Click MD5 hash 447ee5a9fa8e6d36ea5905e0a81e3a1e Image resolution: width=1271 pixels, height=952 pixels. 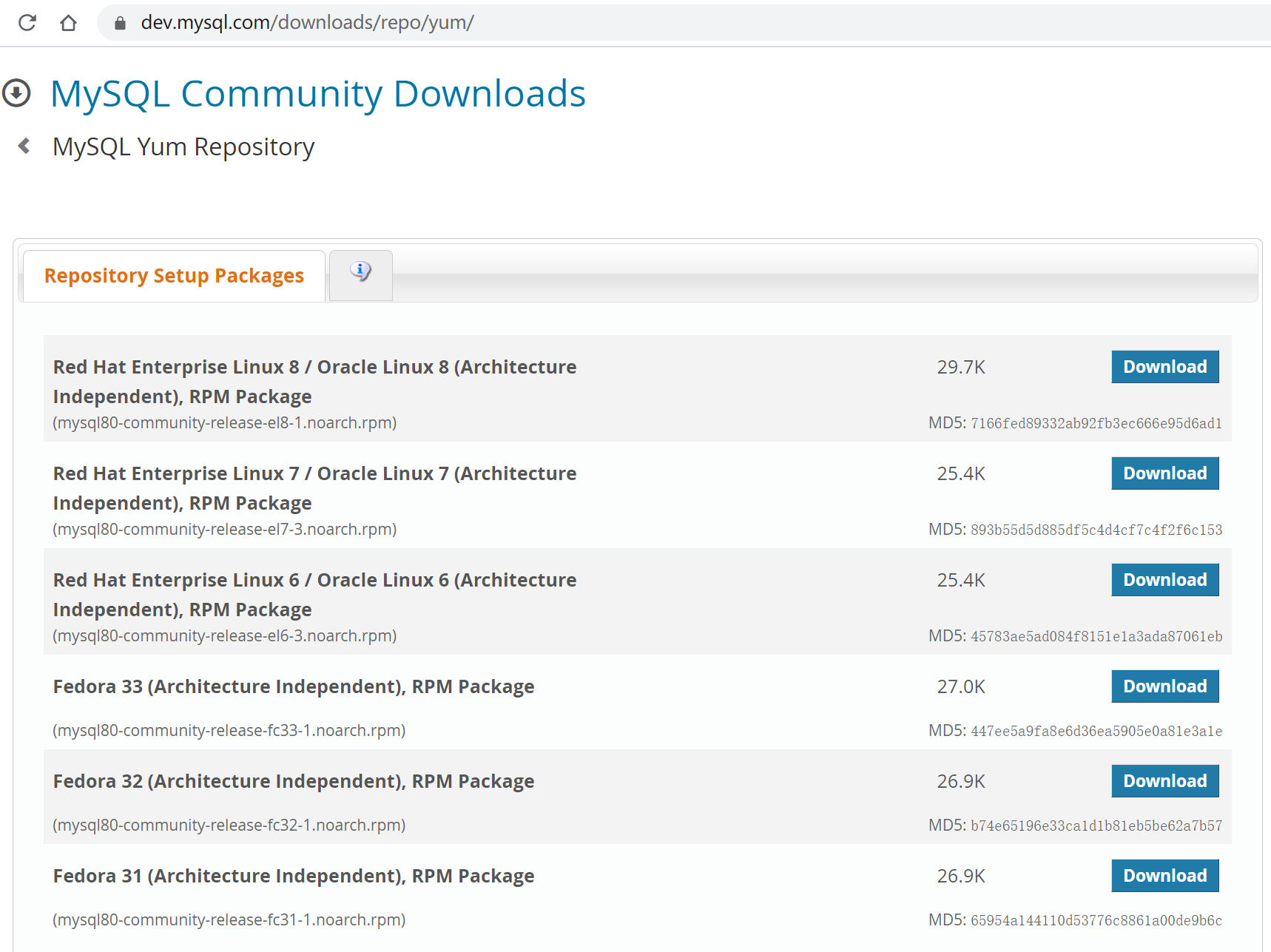(x=1096, y=731)
